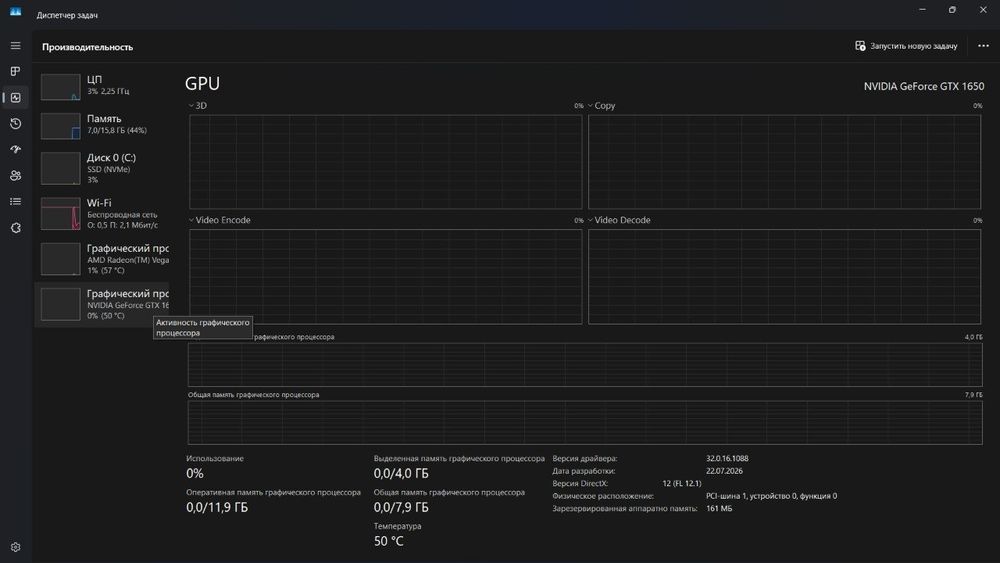Click the 0,0/11,9 ГБ GPU memory value

coord(217,508)
